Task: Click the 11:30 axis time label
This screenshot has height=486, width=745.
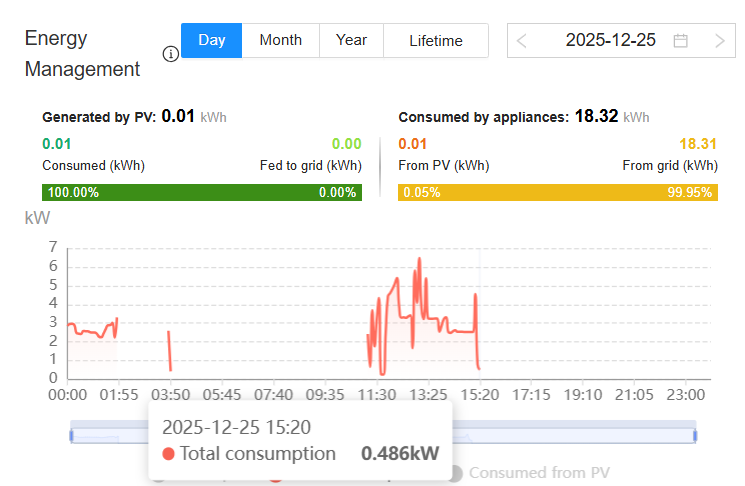Action: (x=377, y=395)
